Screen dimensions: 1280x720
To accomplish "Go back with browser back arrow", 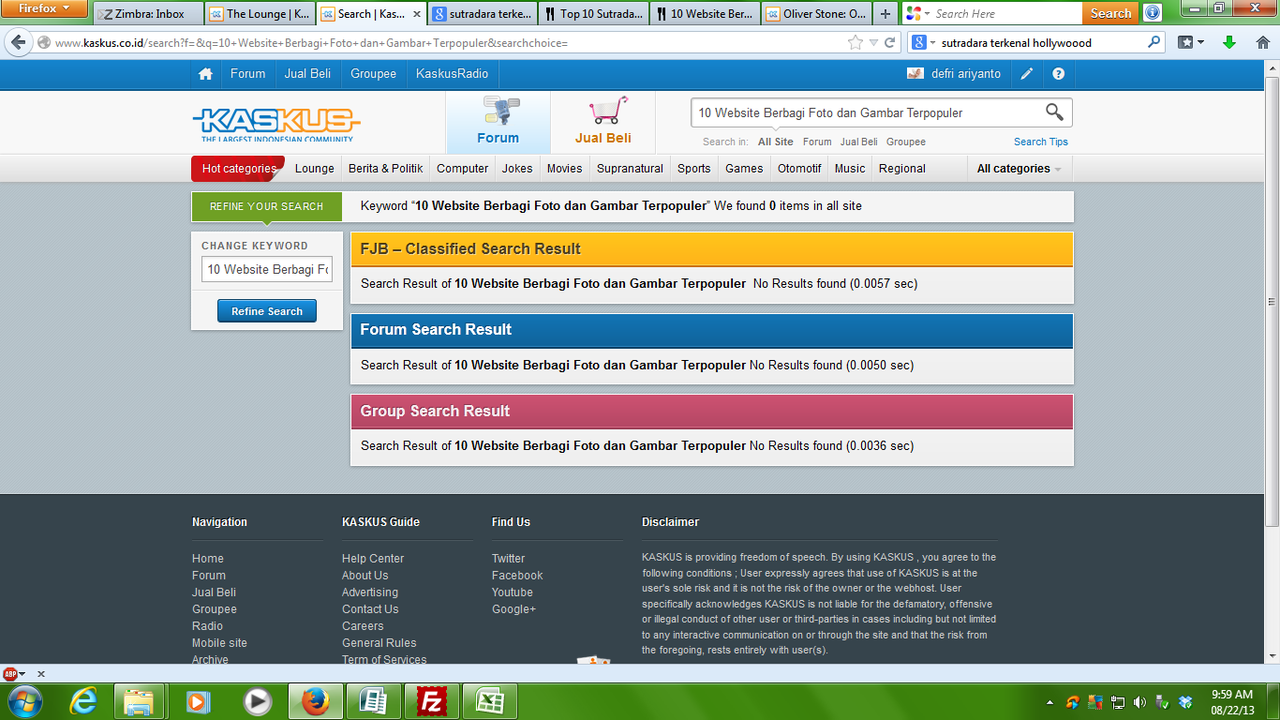I will (x=18, y=43).
